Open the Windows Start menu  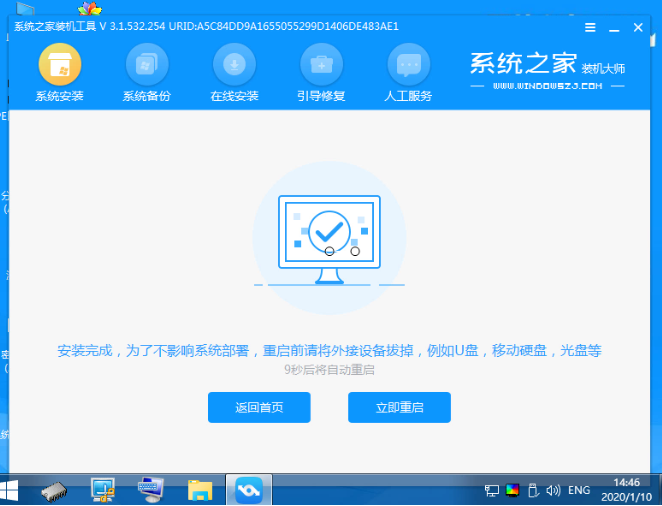coord(12,490)
